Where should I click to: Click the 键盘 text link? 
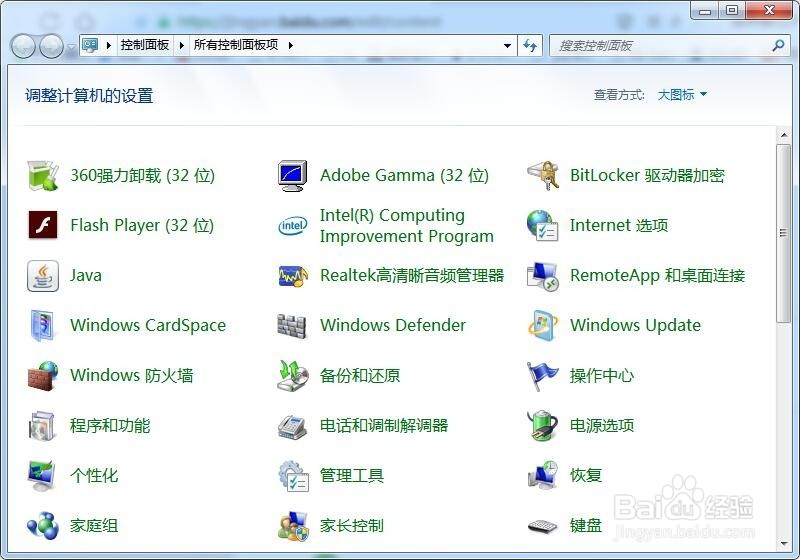pos(586,525)
